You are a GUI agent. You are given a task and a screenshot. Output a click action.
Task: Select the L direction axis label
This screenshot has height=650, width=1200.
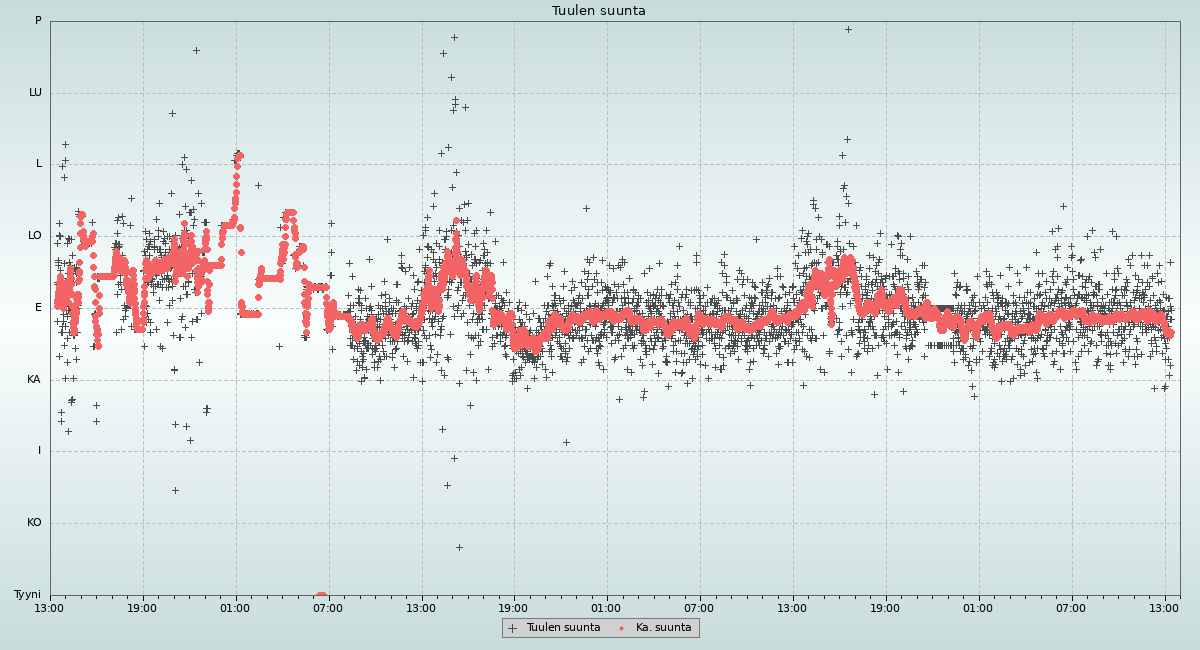pos(39,164)
